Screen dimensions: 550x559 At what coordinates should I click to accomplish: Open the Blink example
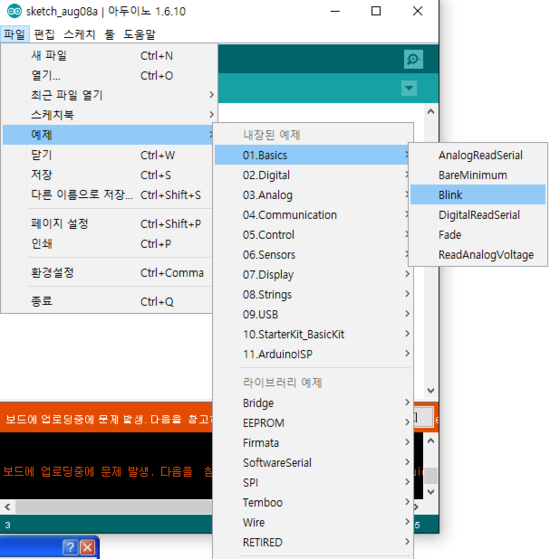click(478, 195)
